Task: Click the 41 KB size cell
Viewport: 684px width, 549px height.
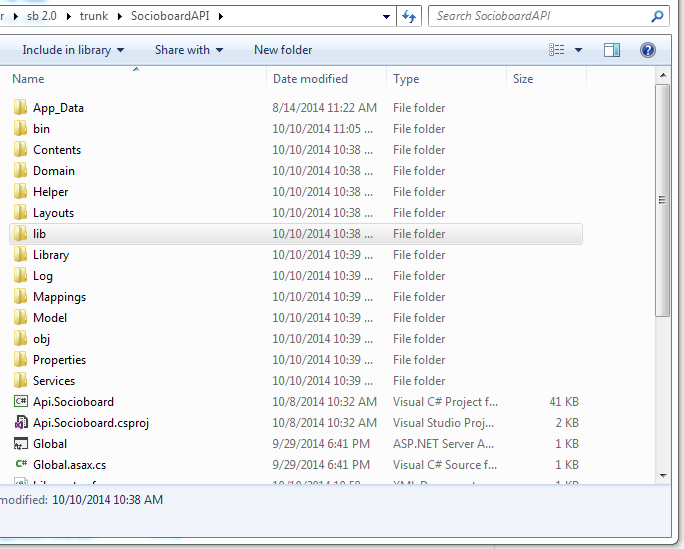Action: point(564,402)
